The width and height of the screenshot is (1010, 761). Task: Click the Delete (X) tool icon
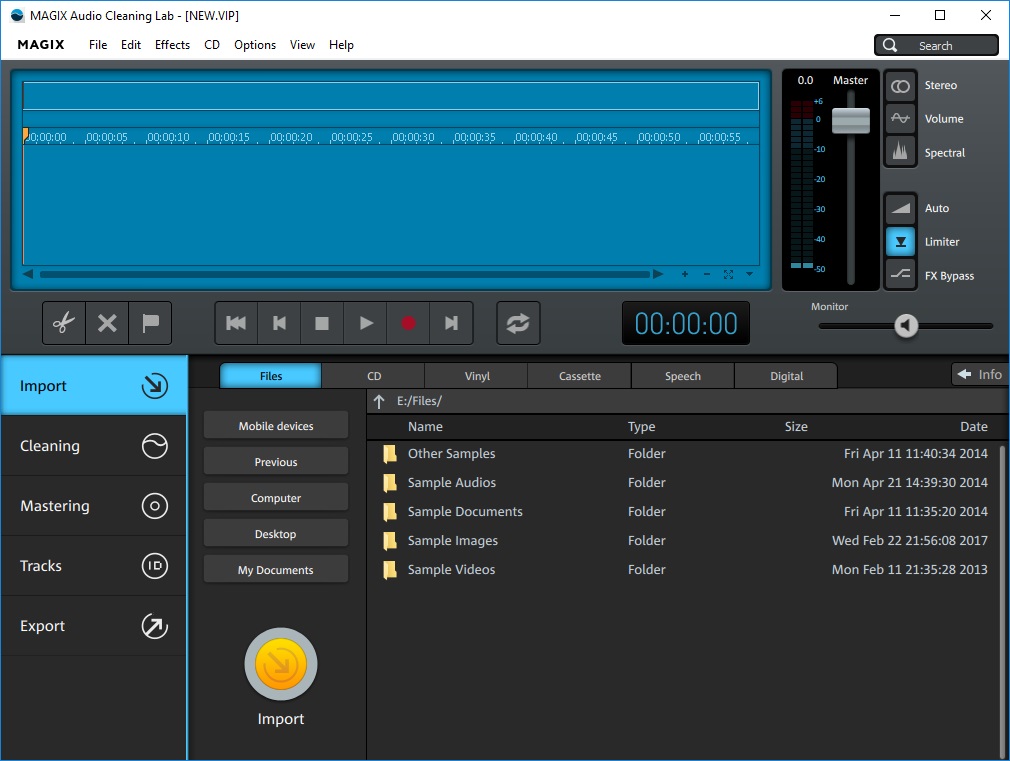[x=107, y=322]
